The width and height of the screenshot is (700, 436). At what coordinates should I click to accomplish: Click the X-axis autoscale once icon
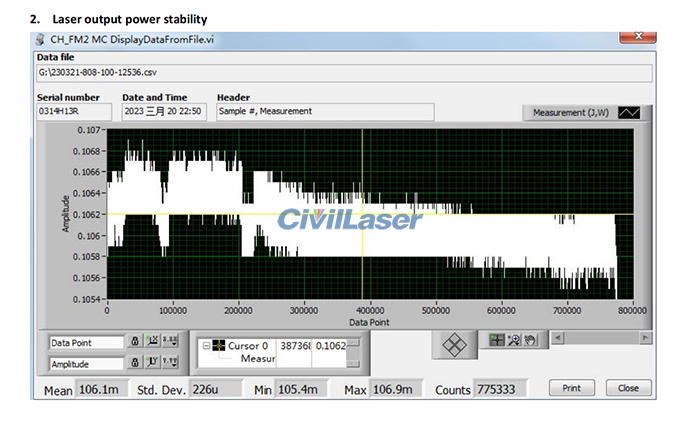pyautogui.click(x=151, y=343)
